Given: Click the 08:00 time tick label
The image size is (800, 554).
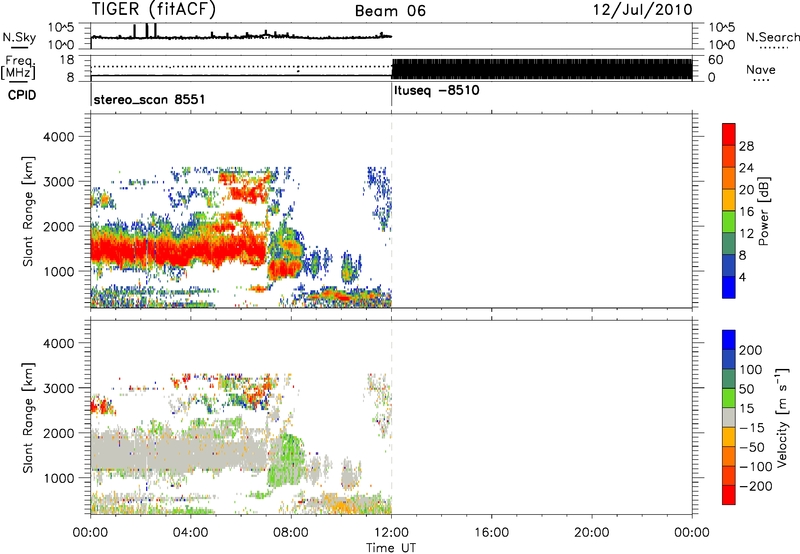Looking at the screenshot, I should coord(291,533).
